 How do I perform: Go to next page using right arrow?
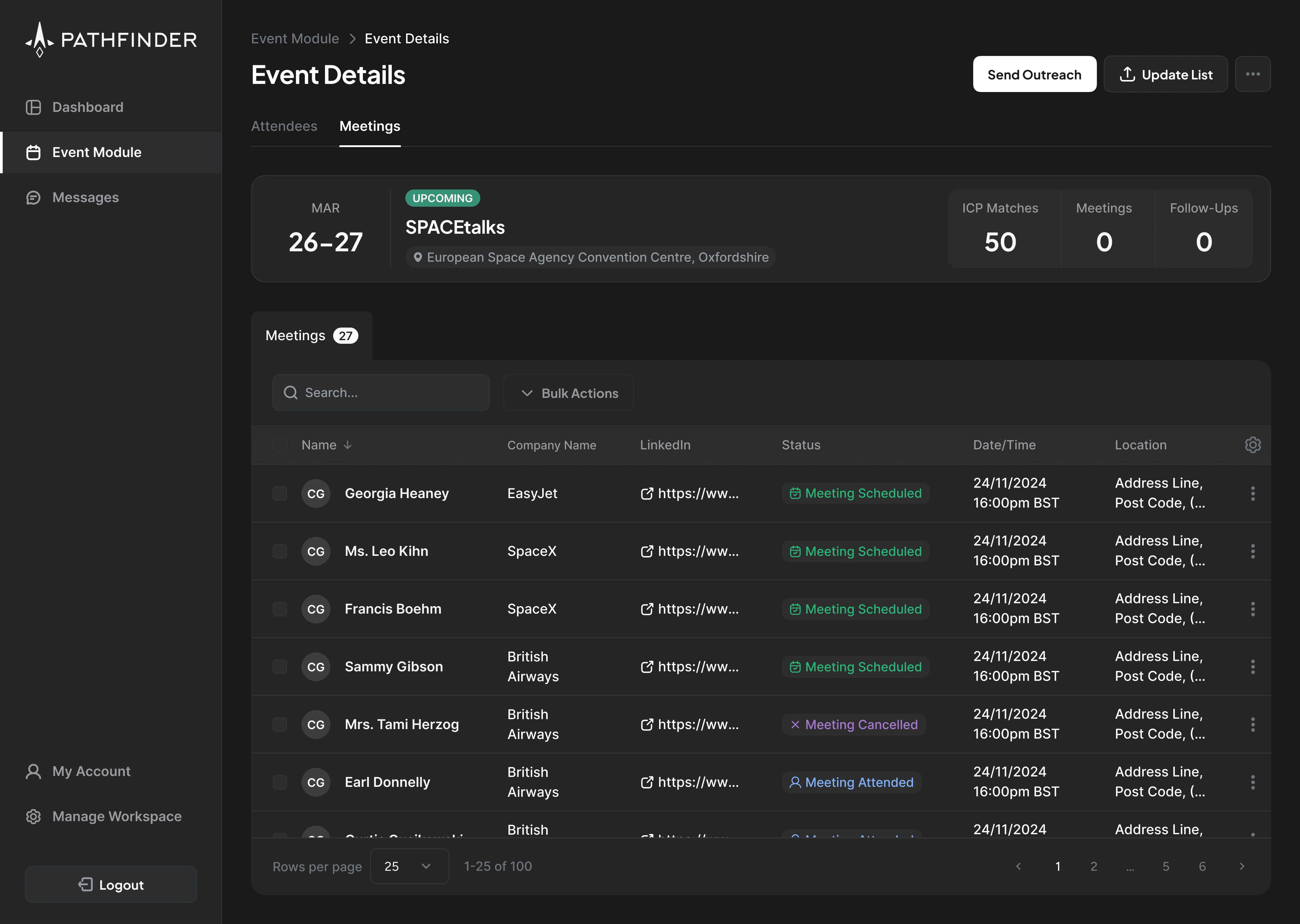[1242, 866]
